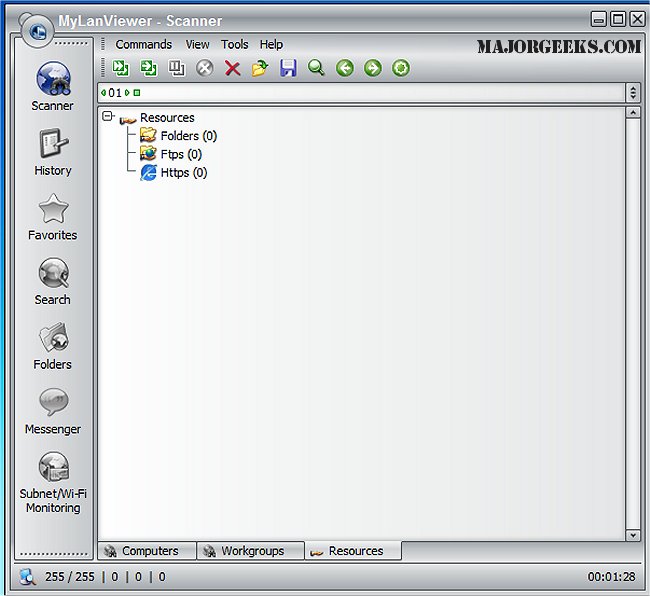Open the Messenger panel

(53, 411)
